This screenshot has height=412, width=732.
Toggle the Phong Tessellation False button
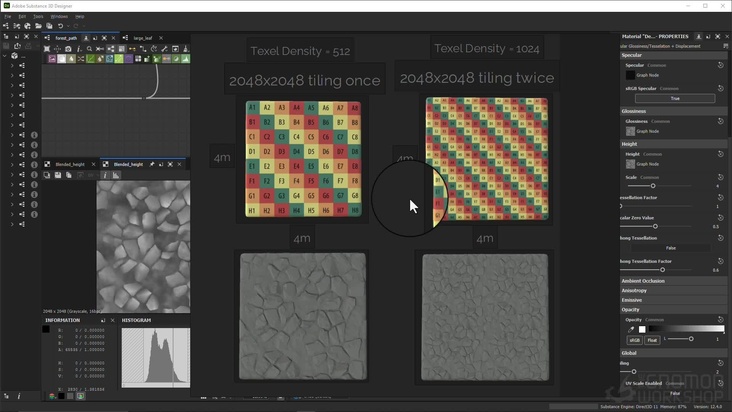[671, 247]
